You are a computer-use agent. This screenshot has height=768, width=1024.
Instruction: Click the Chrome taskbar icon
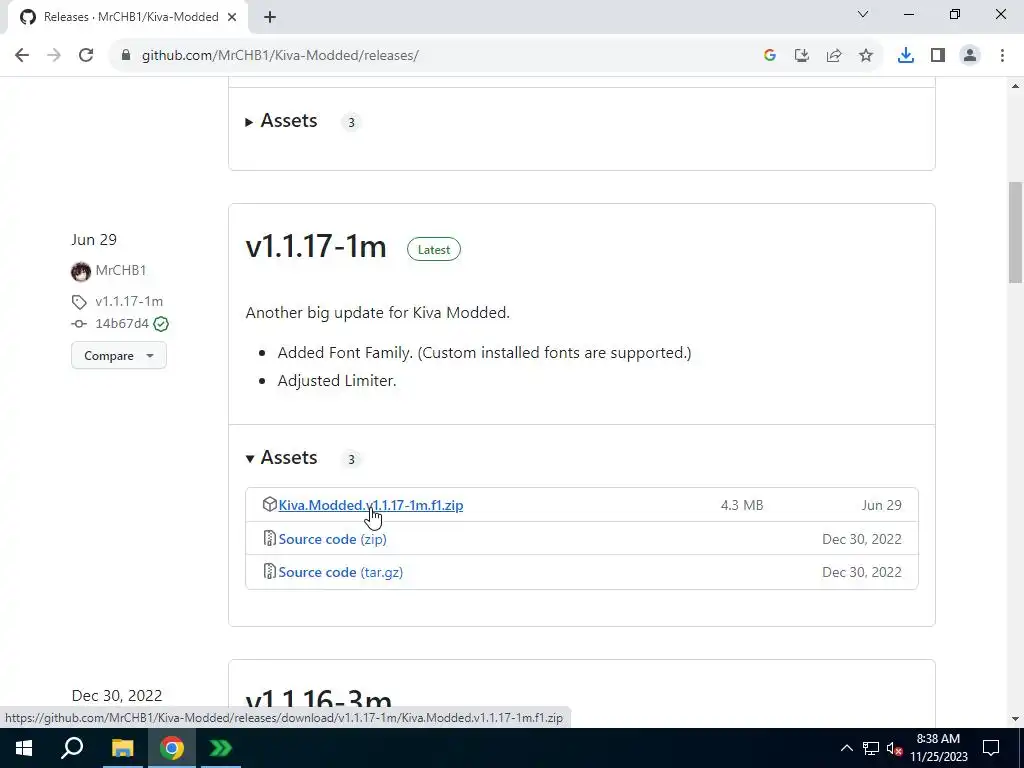click(172, 748)
